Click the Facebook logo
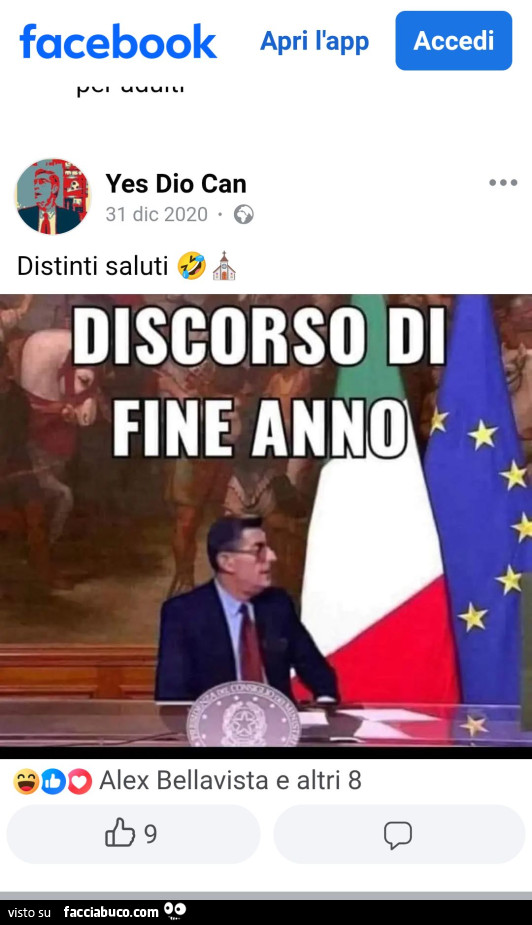Viewport: 532px width, 925px height. click(118, 41)
